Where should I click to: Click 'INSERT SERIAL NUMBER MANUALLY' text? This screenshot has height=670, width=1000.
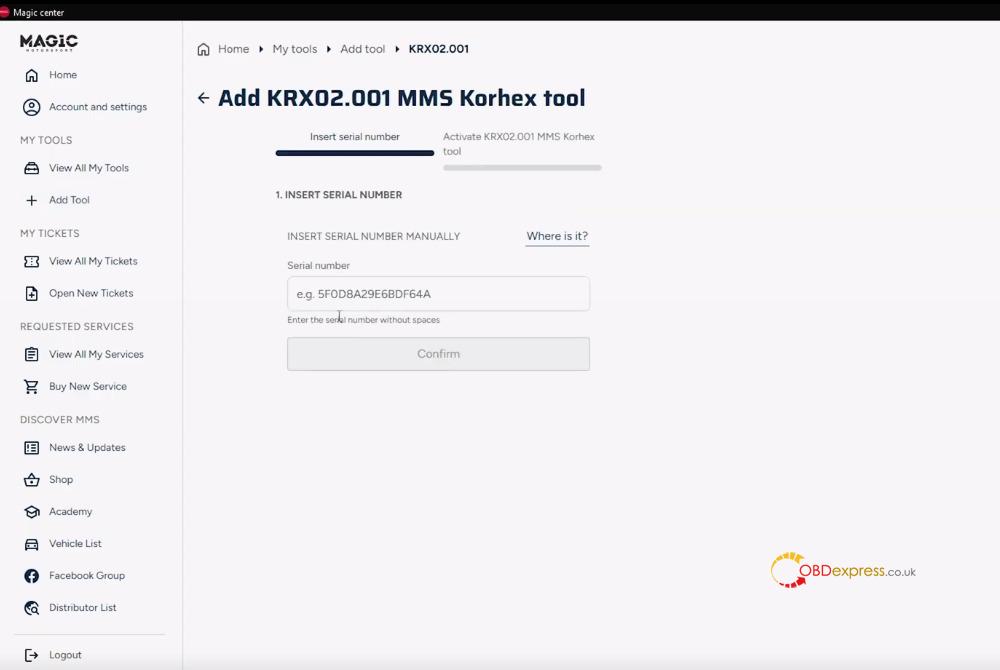tap(374, 236)
